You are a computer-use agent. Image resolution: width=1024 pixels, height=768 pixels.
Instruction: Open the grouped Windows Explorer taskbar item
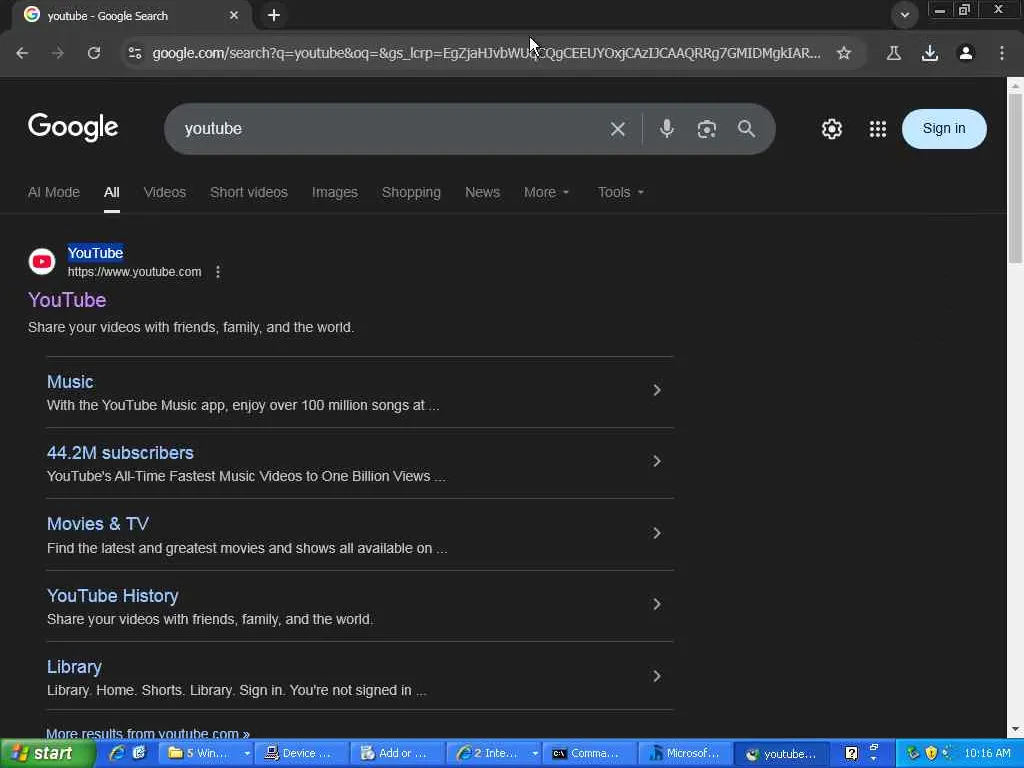[207, 753]
